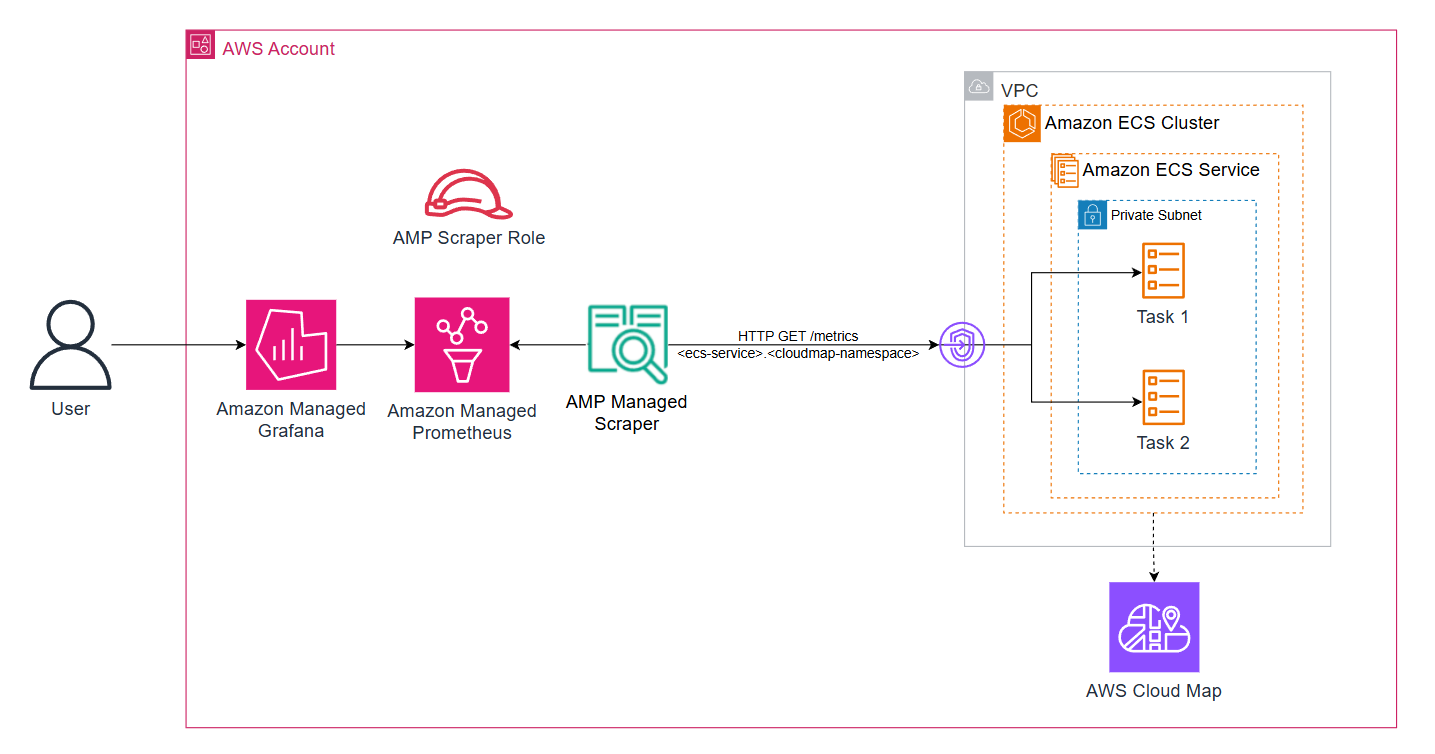Select the Private Subnet lock icon
1435x754 pixels.
coord(1091,215)
